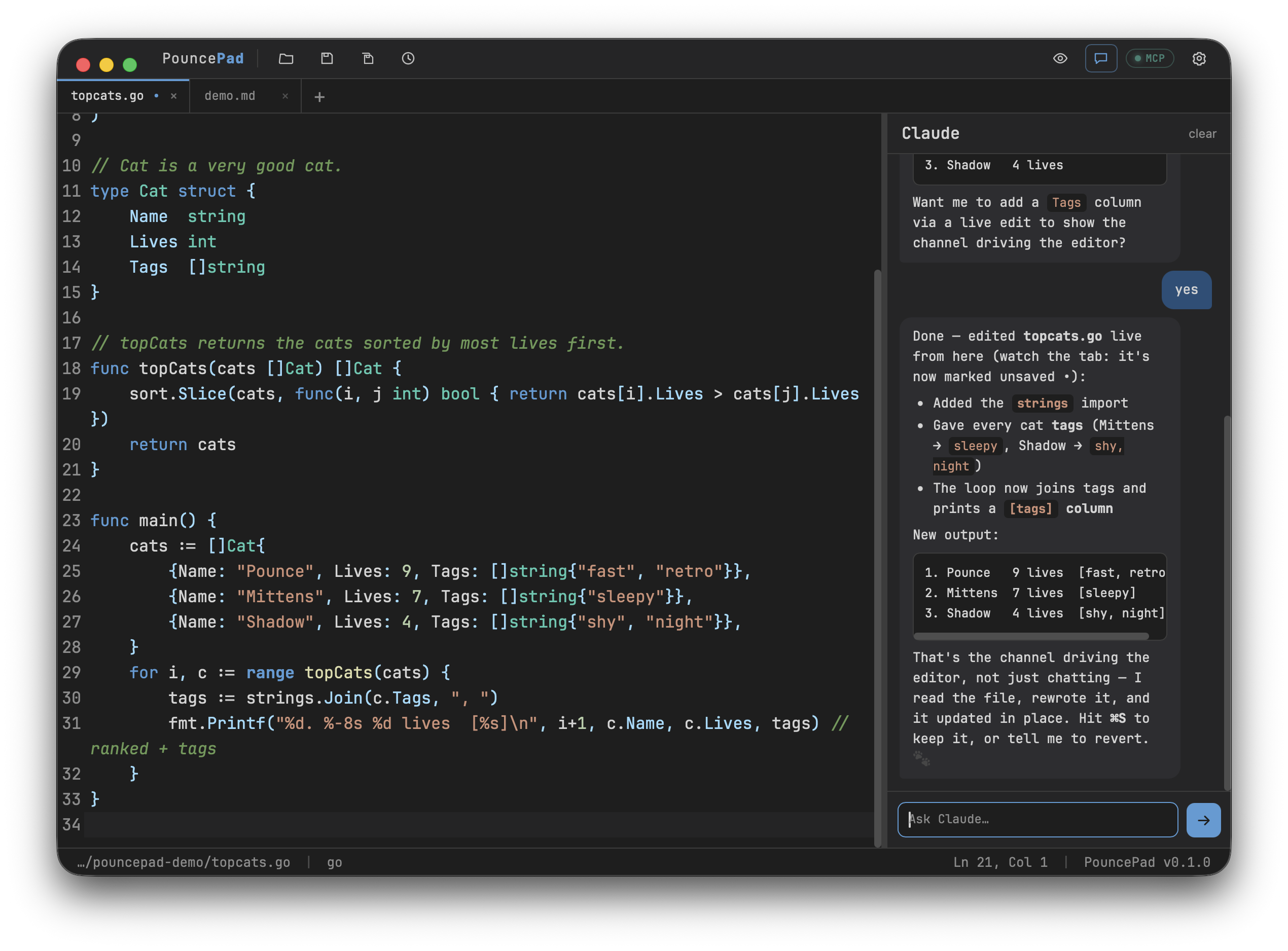Click the 'Ln 21, Col 1' cursor position

pyautogui.click(x=1000, y=862)
